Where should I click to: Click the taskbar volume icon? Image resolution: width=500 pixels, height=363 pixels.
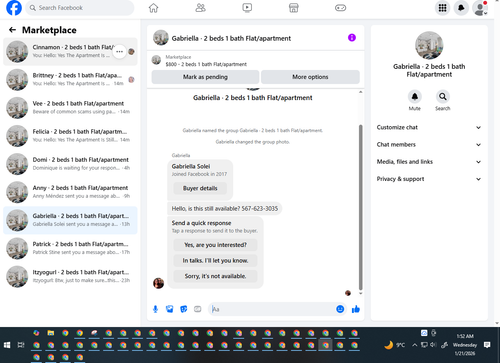(433, 345)
